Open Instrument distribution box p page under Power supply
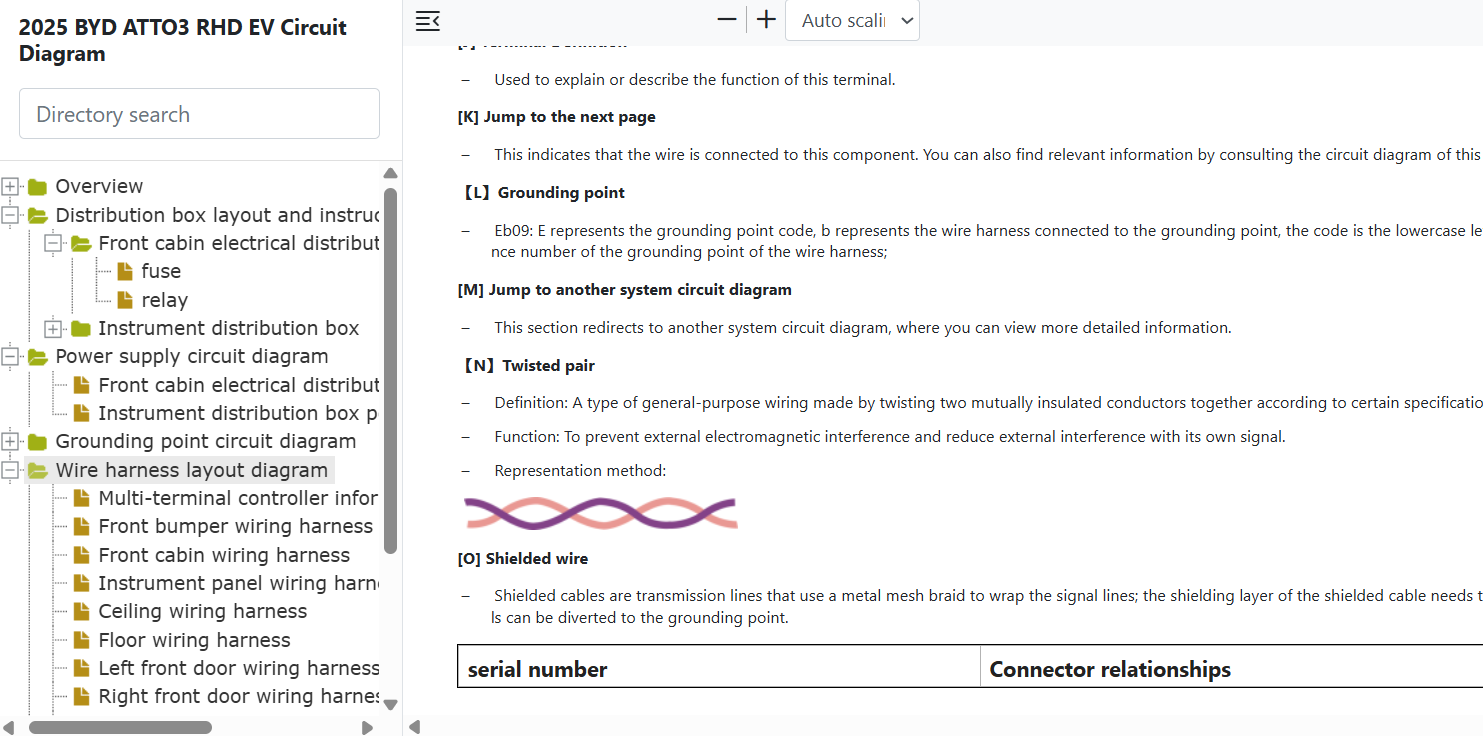The width and height of the screenshot is (1483, 736). point(238,413)
